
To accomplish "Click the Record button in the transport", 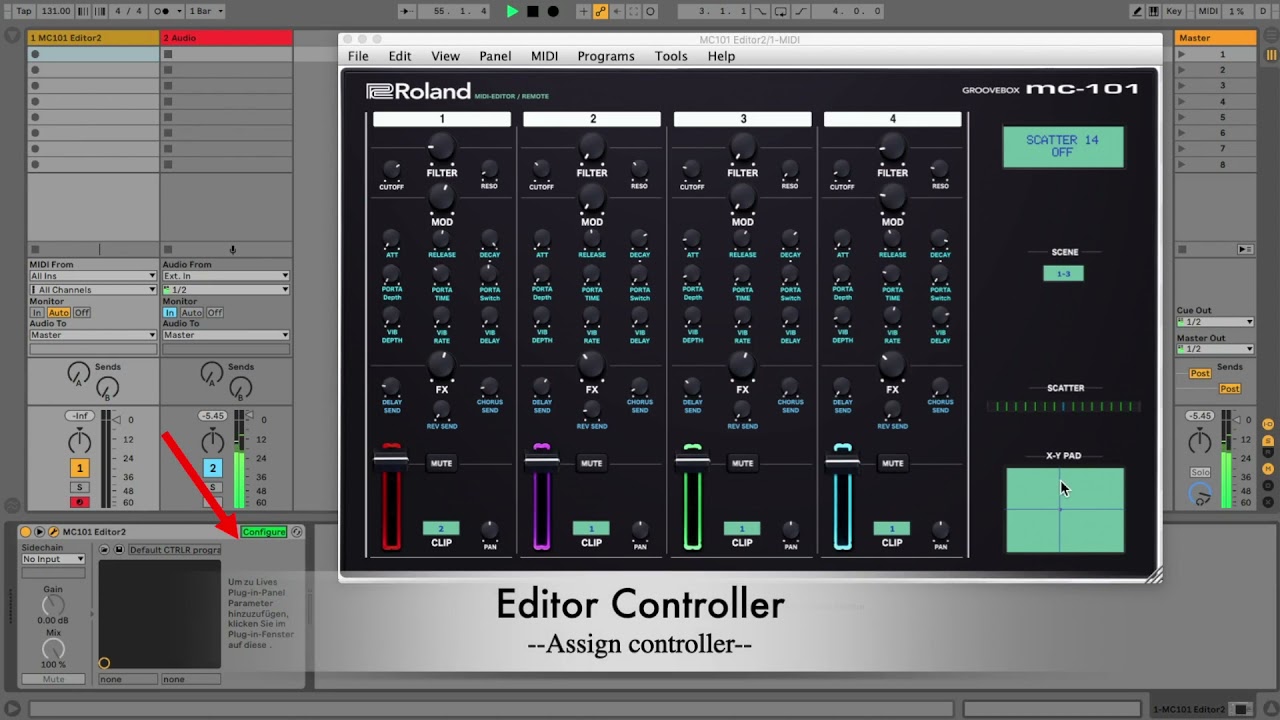I will pyautogui.click(x=552, y=11).
